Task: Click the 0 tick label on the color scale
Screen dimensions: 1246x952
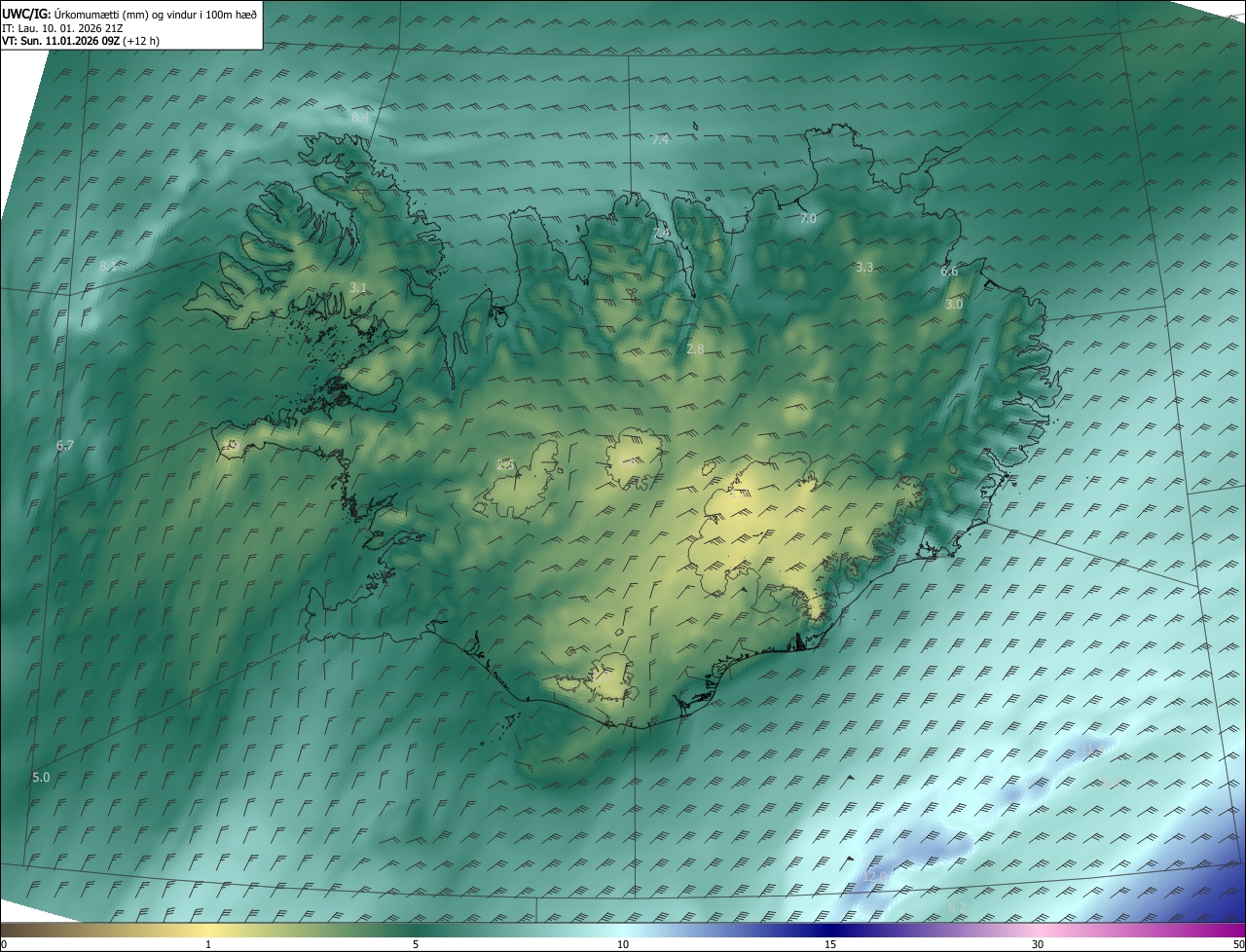Action: click(x=4, y=944)
